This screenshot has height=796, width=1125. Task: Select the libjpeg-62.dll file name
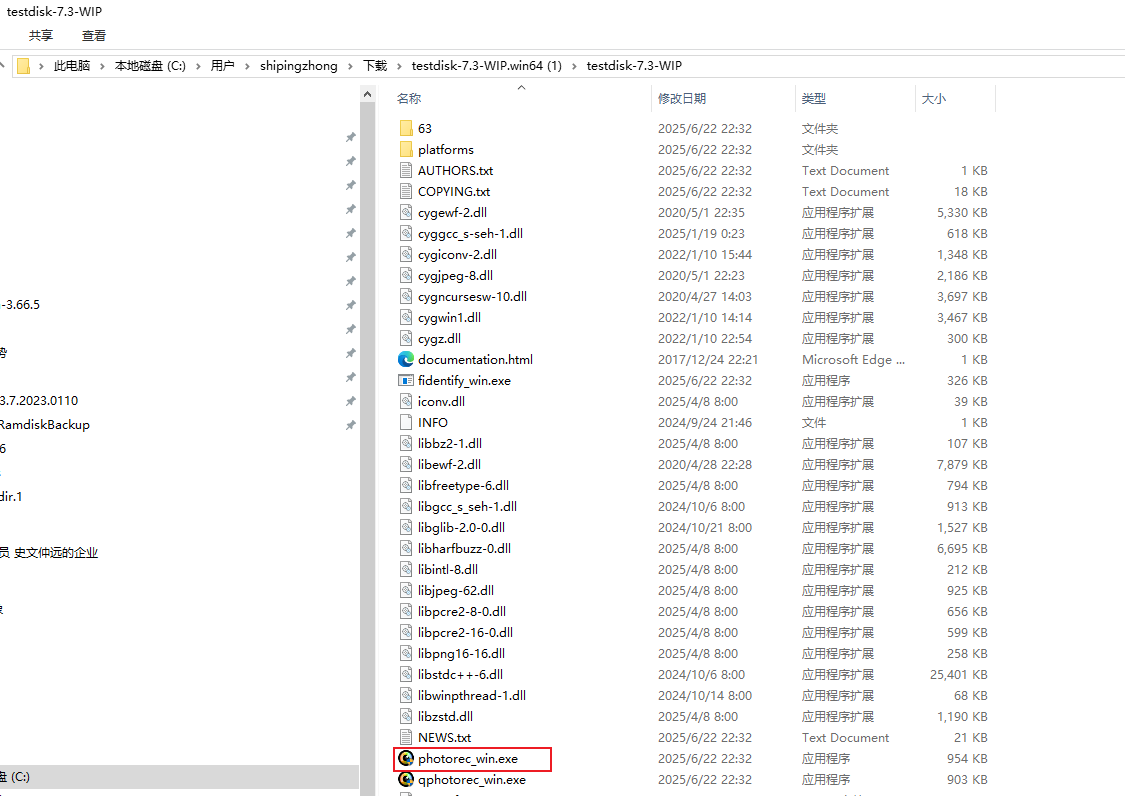pyautogui.click(x=456, y=591)
